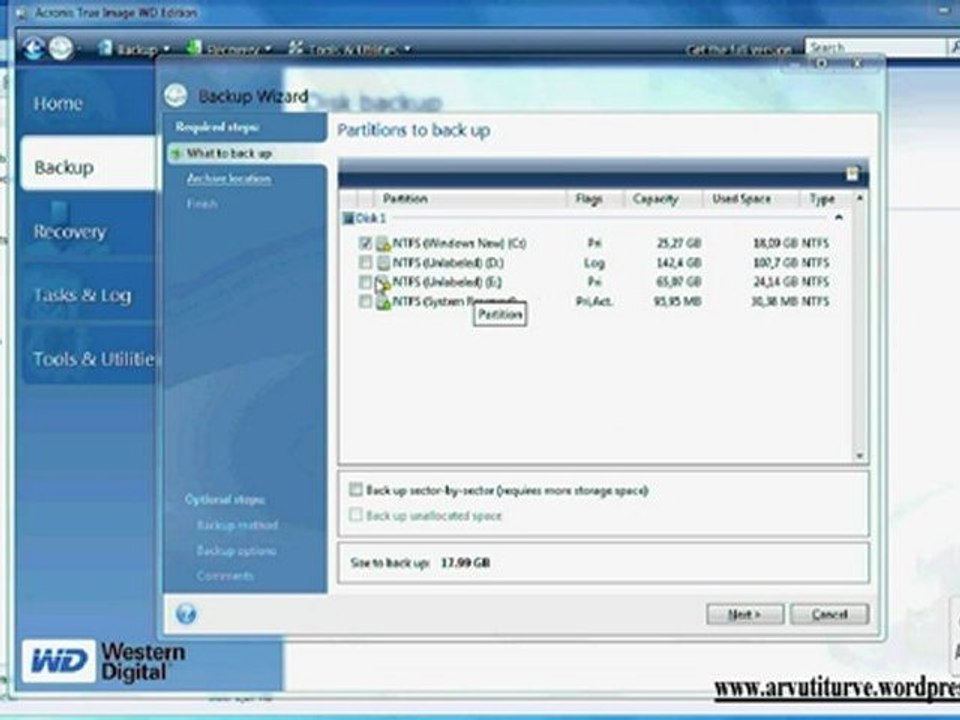The image size is (960, 720).
Task: Open the Tools & Utilities toolbar dropdown
Action: pos(407,49)
